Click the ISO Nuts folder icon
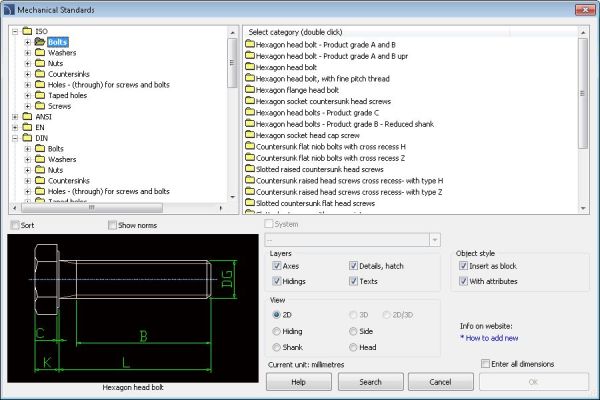 click(x=40, y=63)
